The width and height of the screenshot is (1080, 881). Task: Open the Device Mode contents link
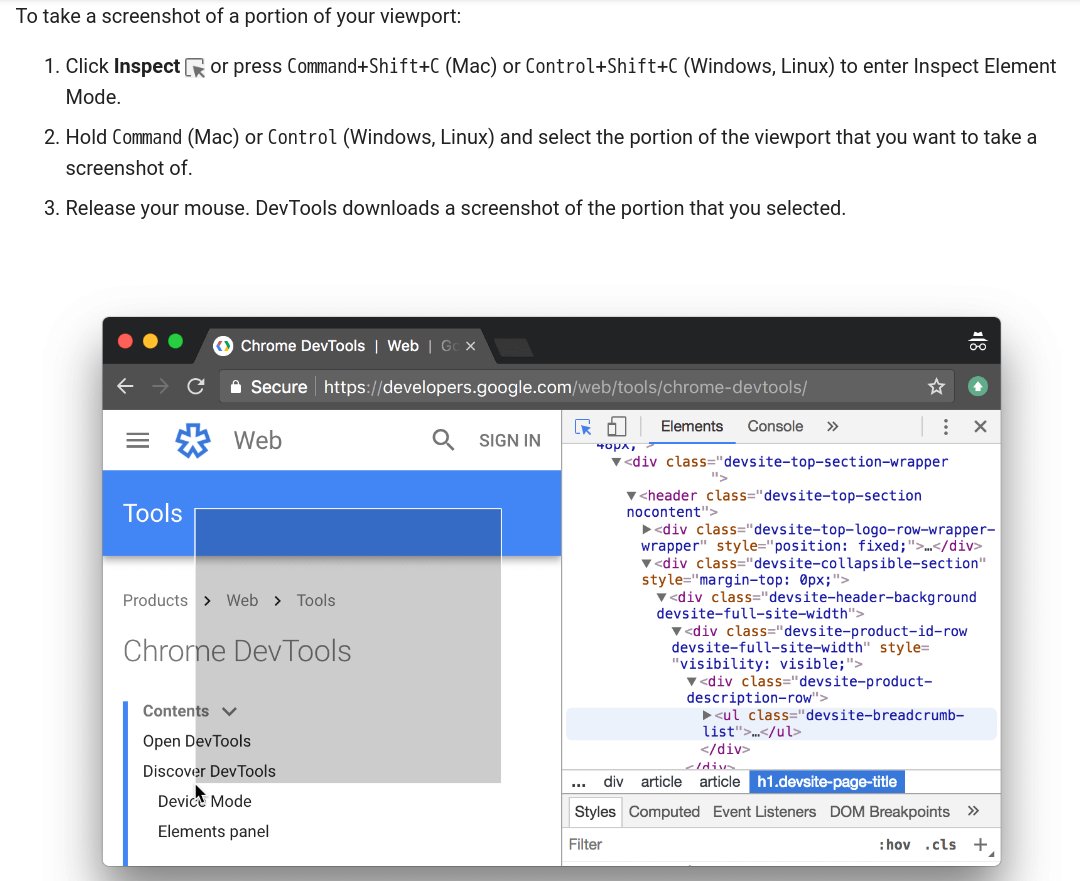point(205,802)
